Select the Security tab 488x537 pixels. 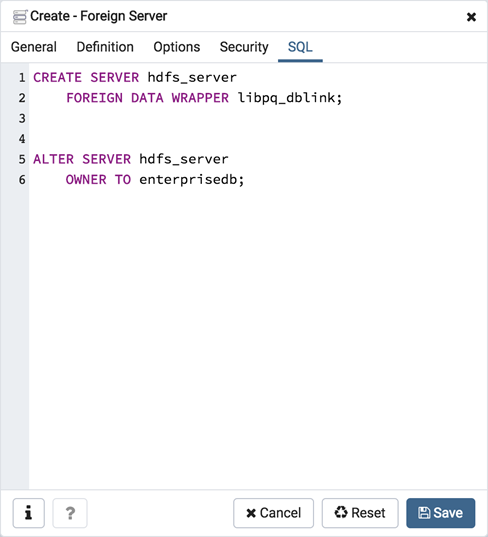(244, 47)
